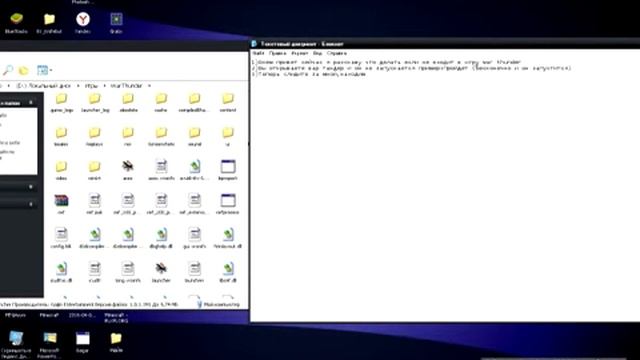Image resolution: width=640 pixels, height=360 pixels.
Task: Open Правка menu in Notepad
Action: pos(277,53)
